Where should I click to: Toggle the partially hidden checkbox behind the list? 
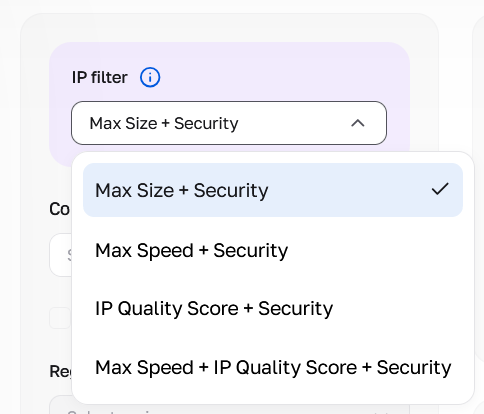tap(60, 318)
